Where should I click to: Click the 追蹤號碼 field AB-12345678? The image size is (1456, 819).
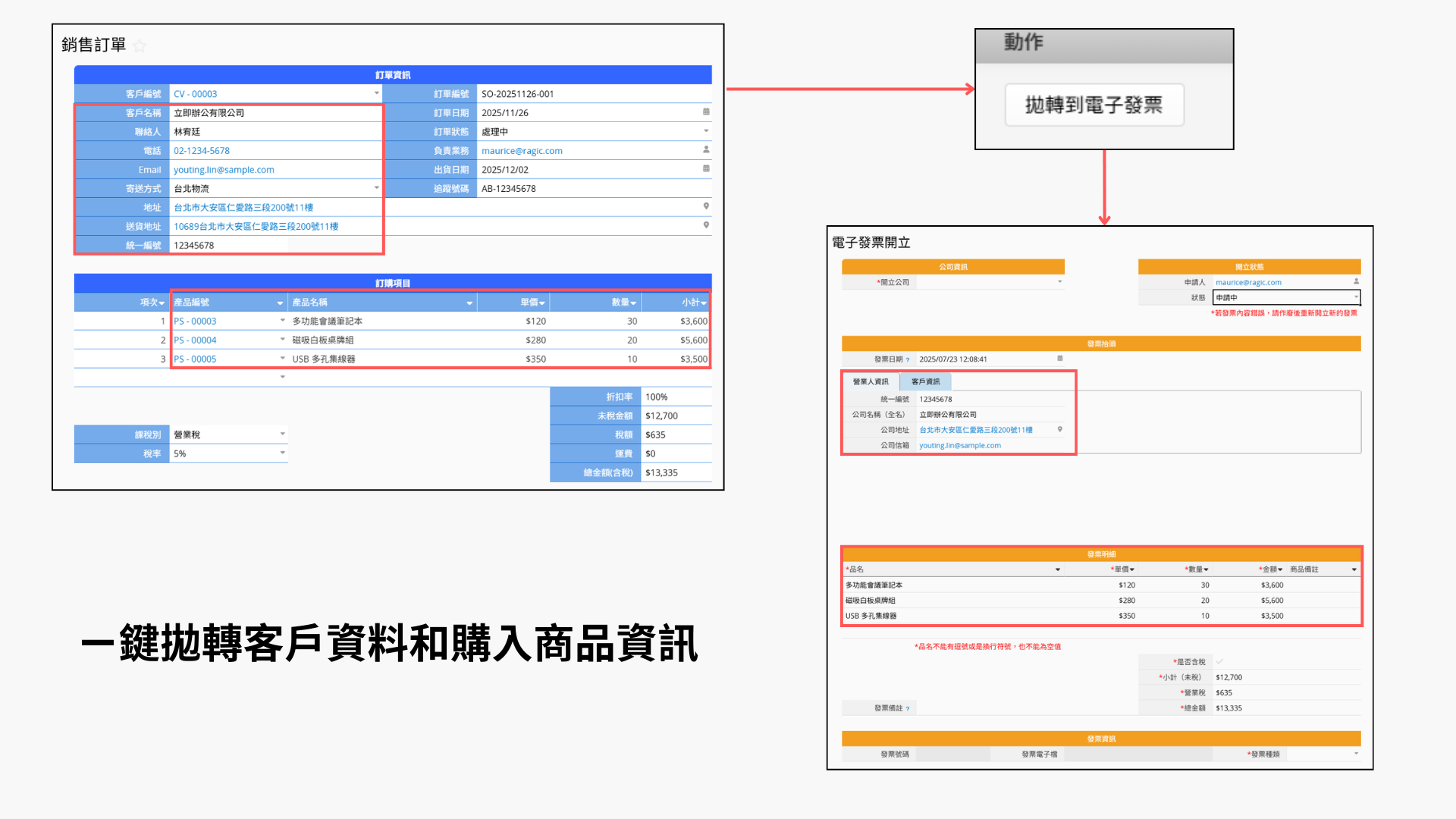tap(509, 189)
